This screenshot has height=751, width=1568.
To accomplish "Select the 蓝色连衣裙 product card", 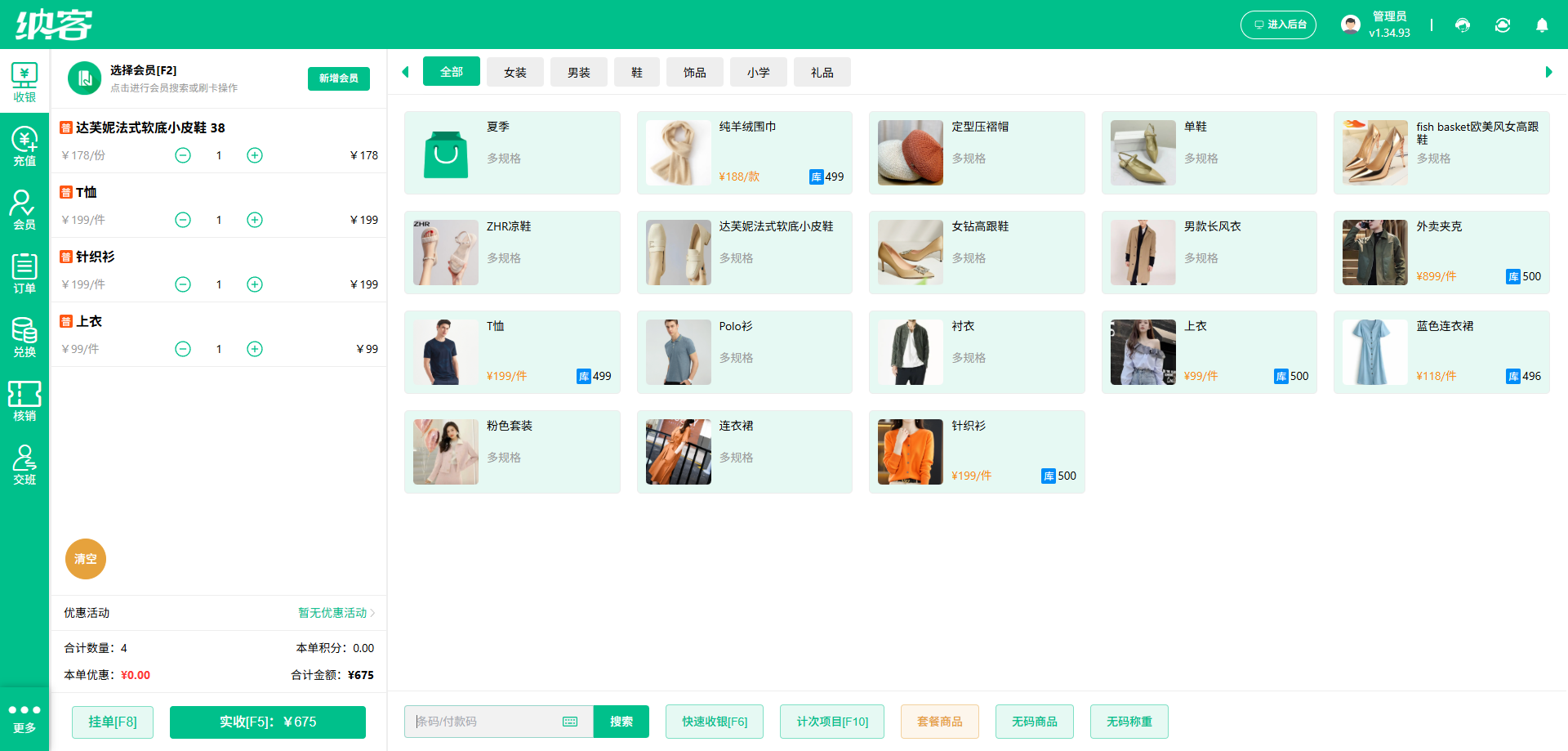I will coord(1441,352).
